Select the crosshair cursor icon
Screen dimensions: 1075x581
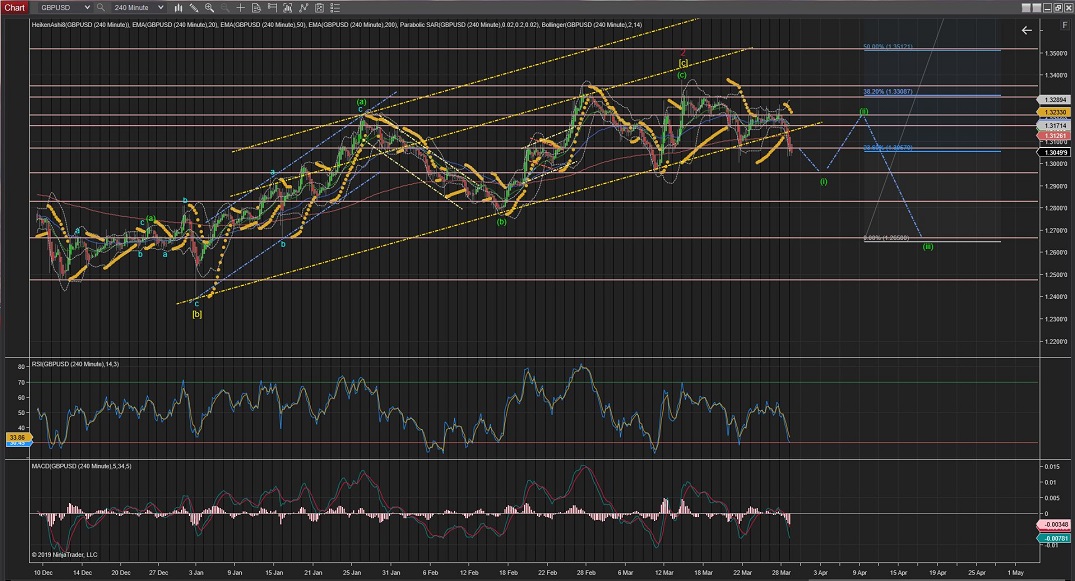[241, 8]
